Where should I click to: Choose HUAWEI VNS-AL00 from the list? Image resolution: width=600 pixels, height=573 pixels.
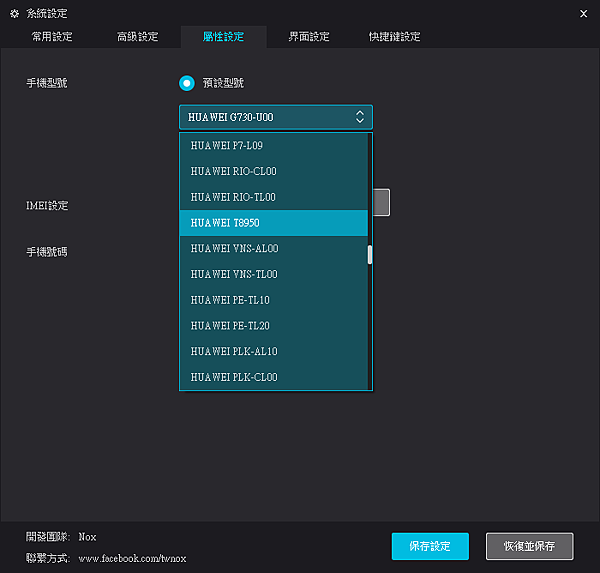click(x=274, y=248)
